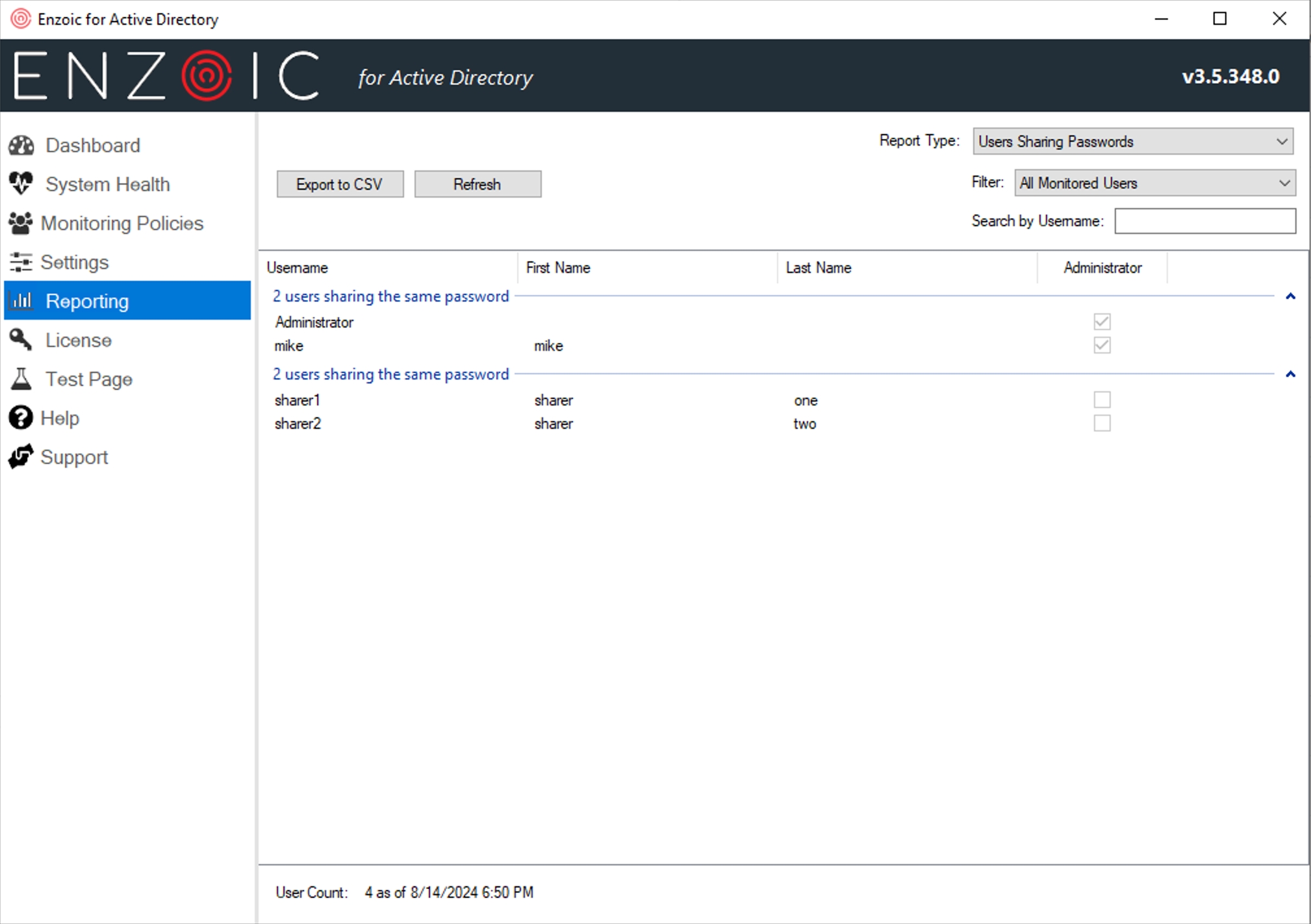Image resolution: width=1311 pixels, height=924 pixels.
Task: Click the Support handshake icon
Action: click(21, 457)
